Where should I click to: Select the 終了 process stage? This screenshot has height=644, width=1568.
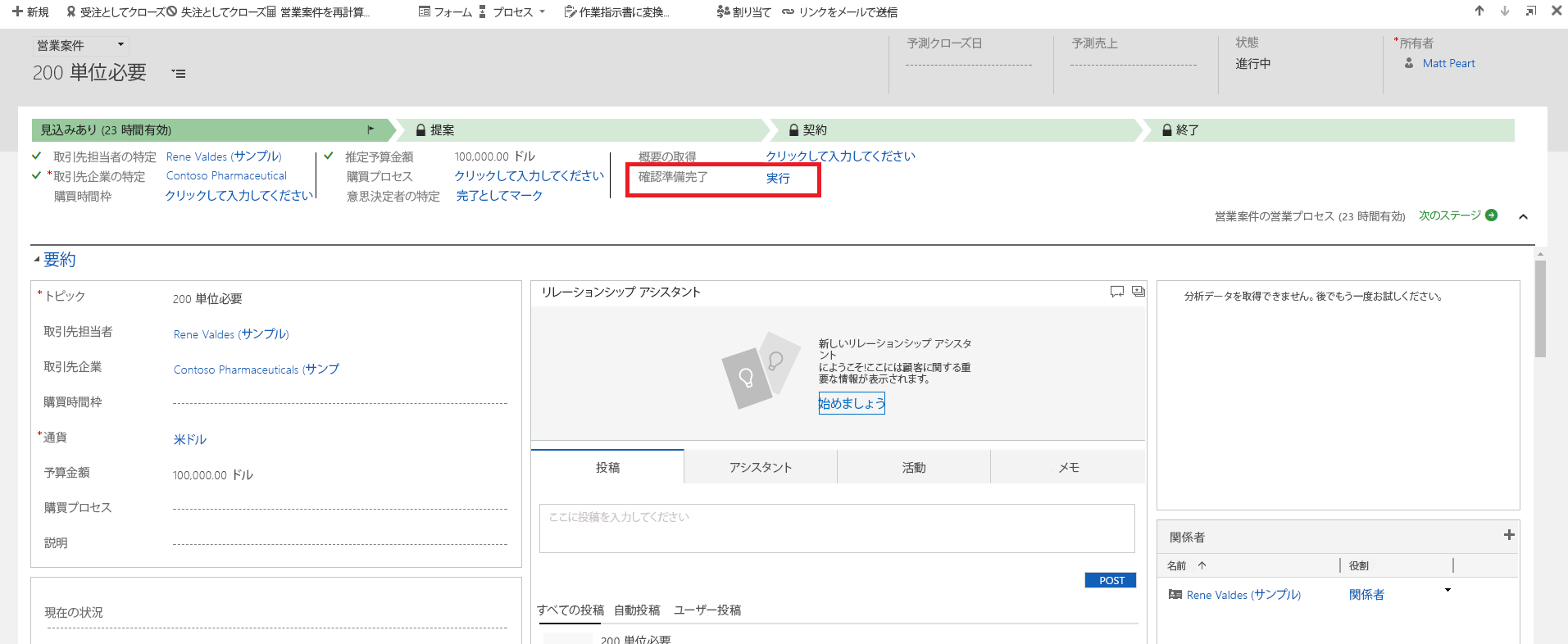click(x=1328, y=129)
